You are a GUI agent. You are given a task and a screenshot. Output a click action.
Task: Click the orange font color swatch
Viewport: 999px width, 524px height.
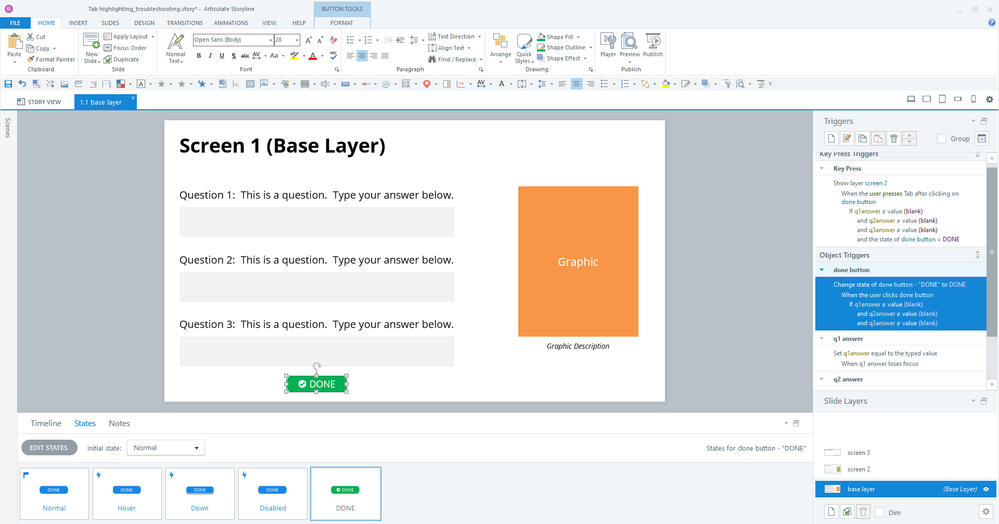pyautogui.click(x=313, y=56)
